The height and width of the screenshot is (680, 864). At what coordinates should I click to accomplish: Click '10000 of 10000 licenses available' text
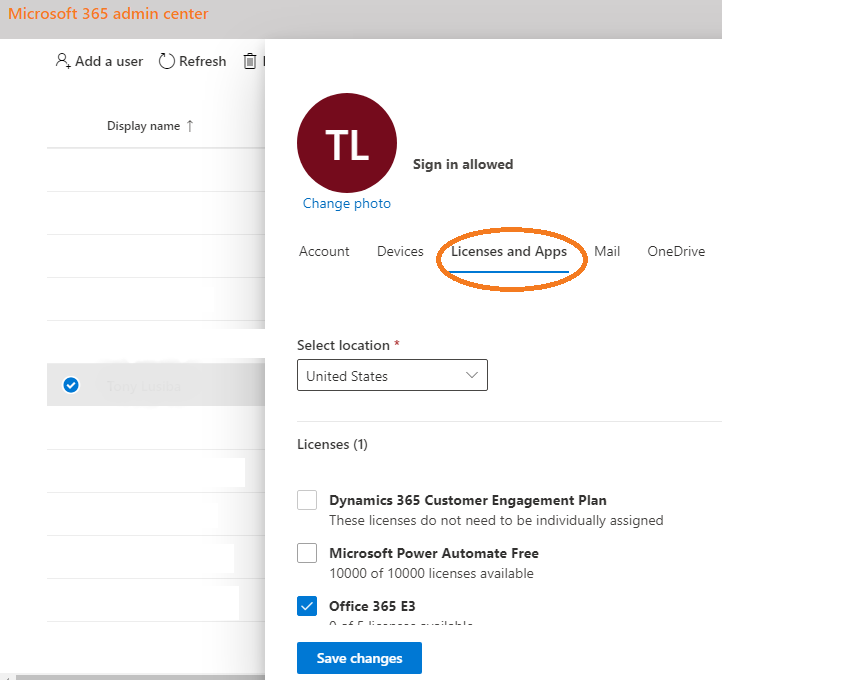click(x=431, y=573)
